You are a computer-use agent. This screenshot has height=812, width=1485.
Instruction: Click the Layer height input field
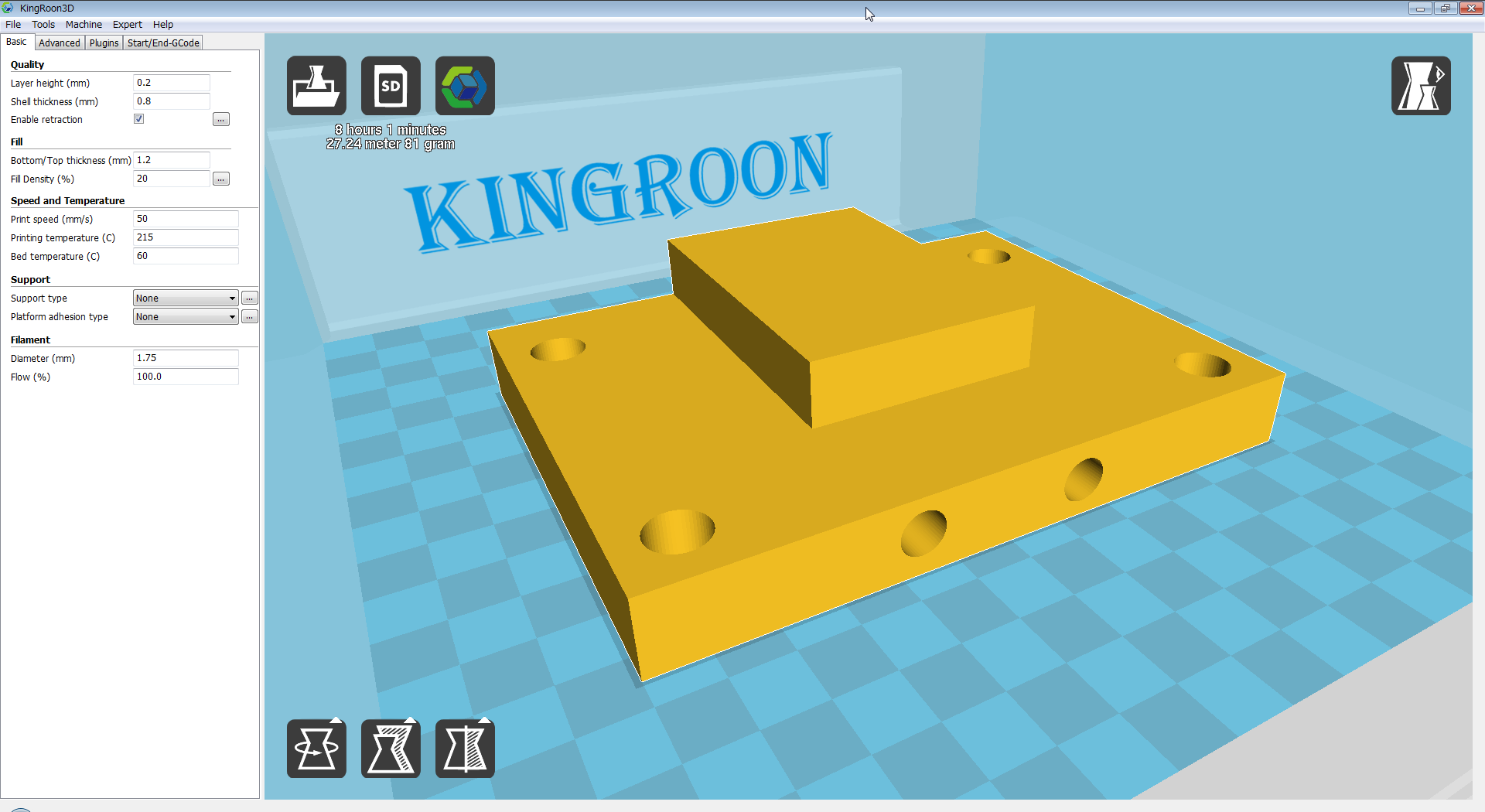pos(172,83)
